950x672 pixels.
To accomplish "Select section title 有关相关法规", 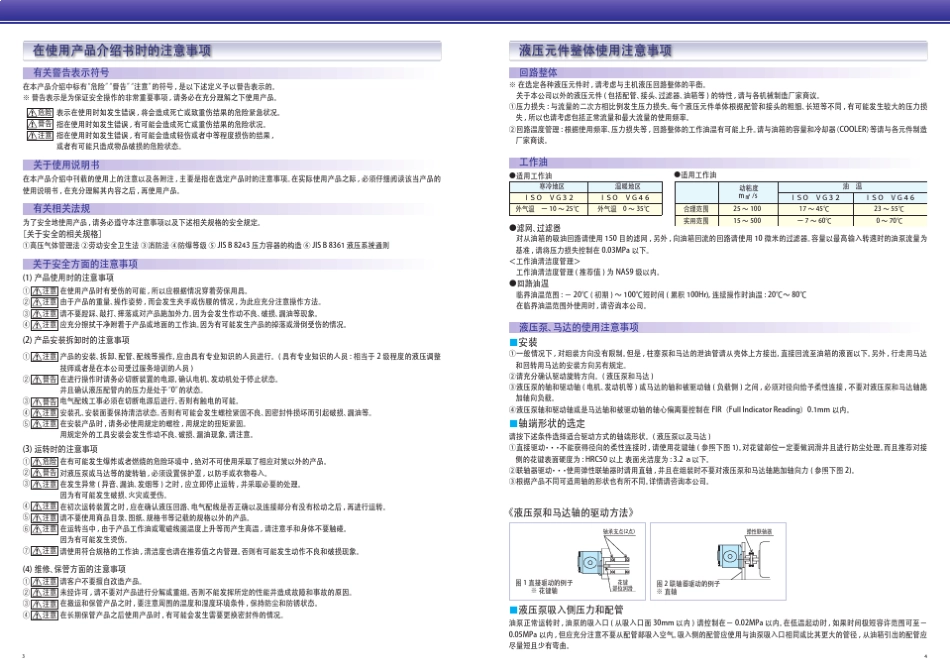I will 61,208.
